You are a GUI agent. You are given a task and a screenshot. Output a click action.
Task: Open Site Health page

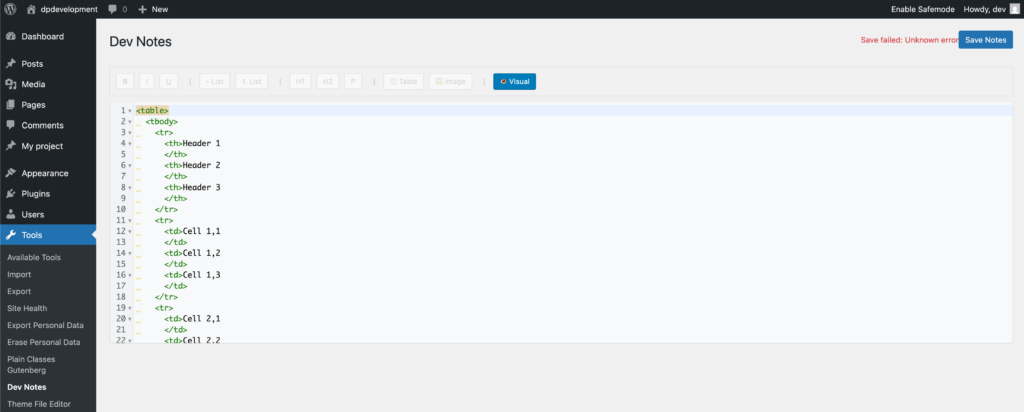coord(27,308)
